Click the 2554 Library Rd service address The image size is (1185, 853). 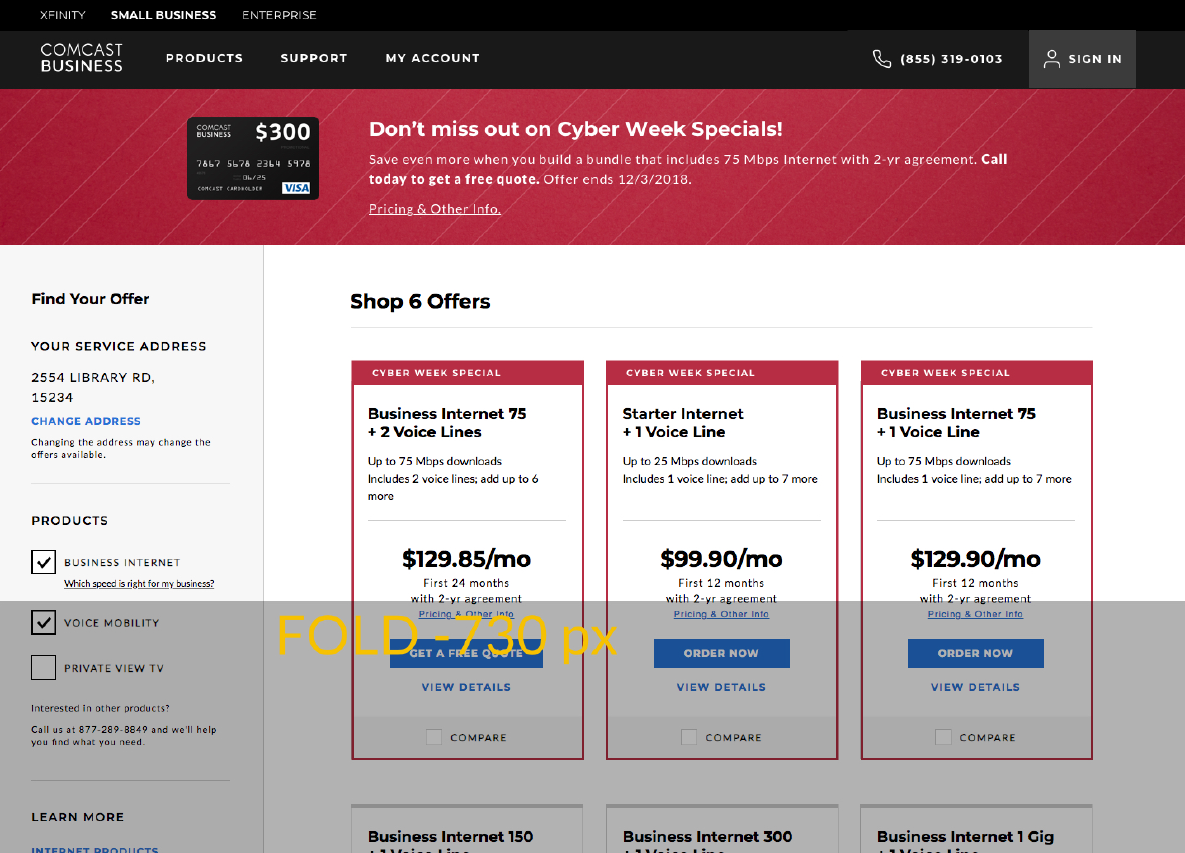coord(93,387)
